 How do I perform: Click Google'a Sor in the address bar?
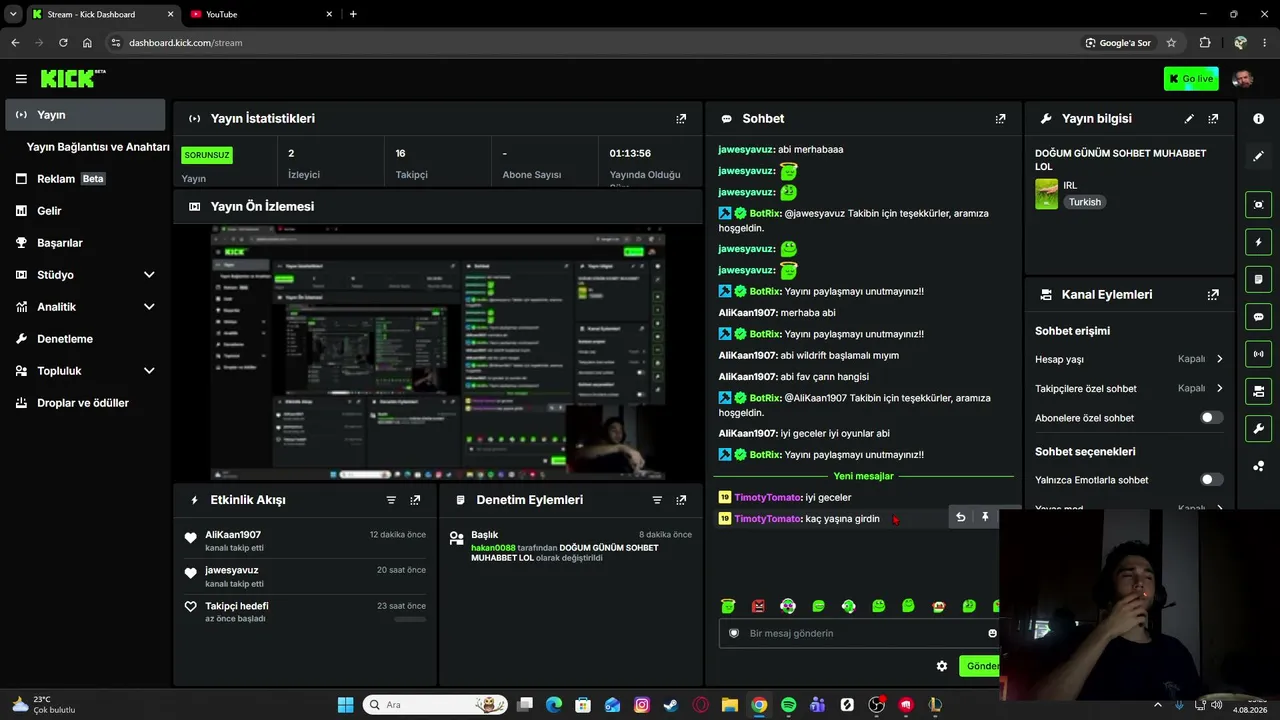[x=1118, y=43]
